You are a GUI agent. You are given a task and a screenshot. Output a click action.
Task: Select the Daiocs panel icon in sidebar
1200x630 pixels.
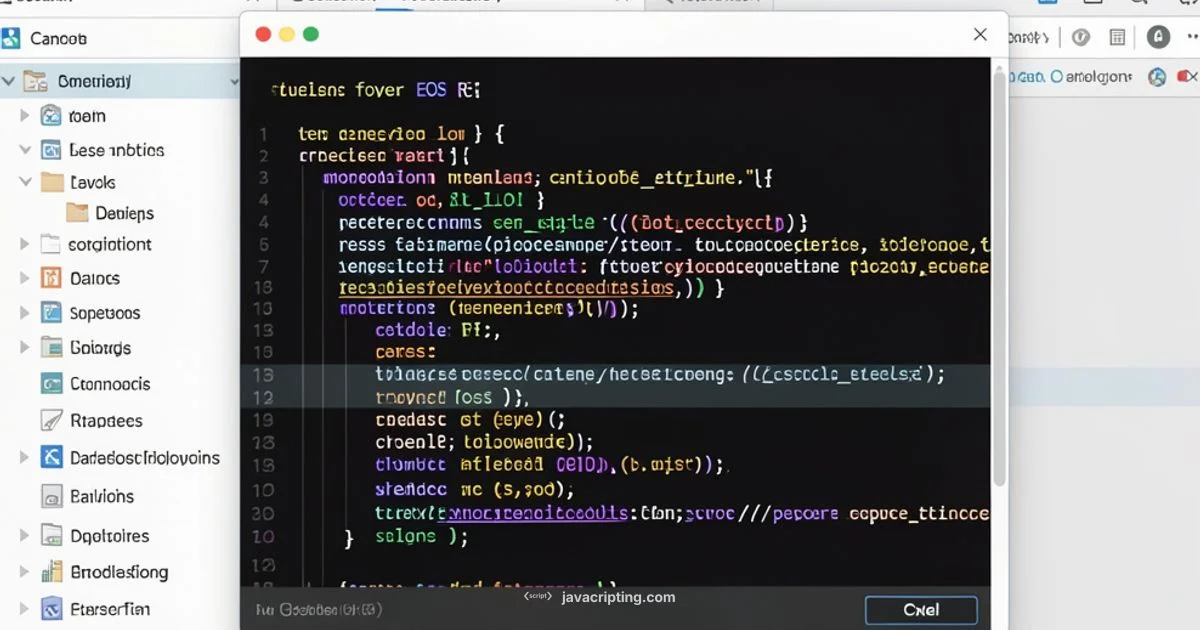pos(50,278)
